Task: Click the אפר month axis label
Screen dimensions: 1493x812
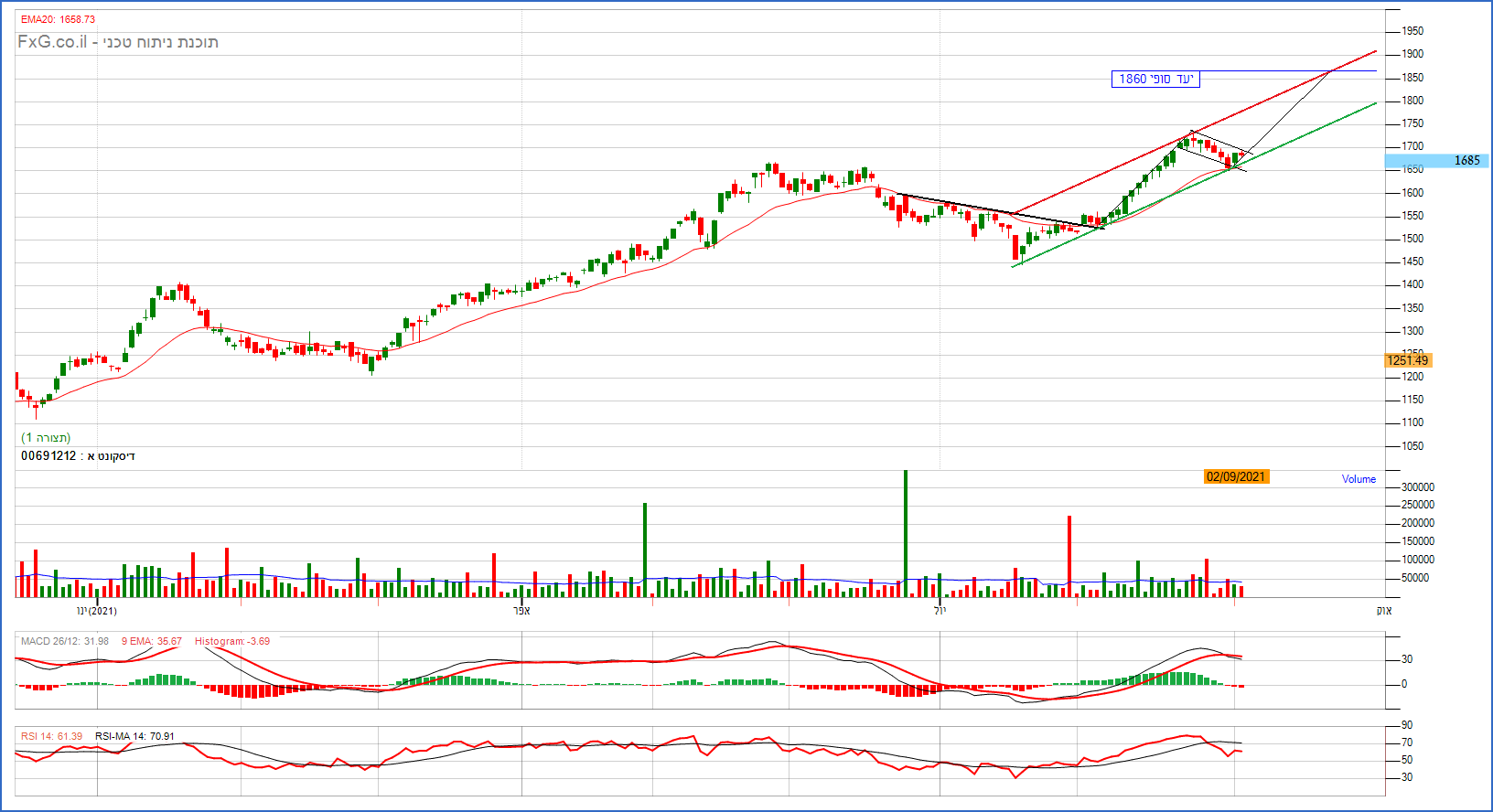Action: coord(522,611)
